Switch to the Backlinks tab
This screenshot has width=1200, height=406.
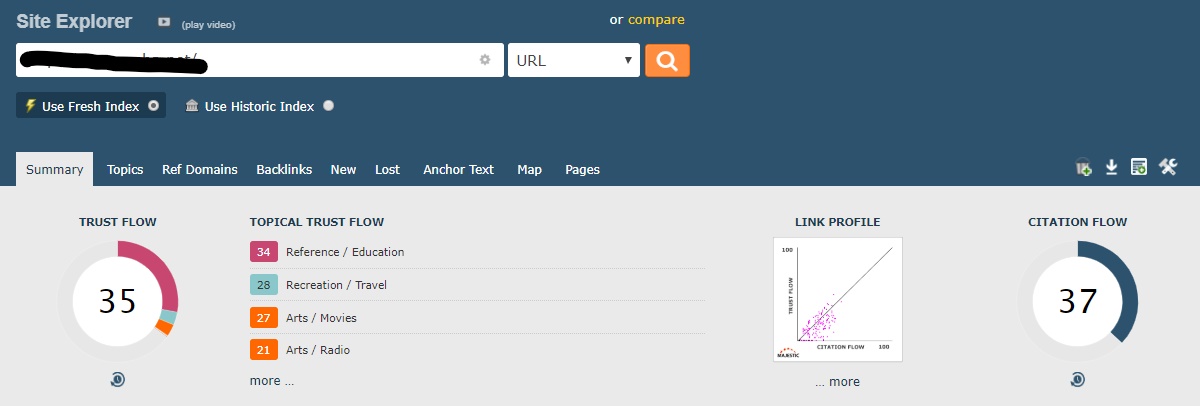click(x=284, y=169)
